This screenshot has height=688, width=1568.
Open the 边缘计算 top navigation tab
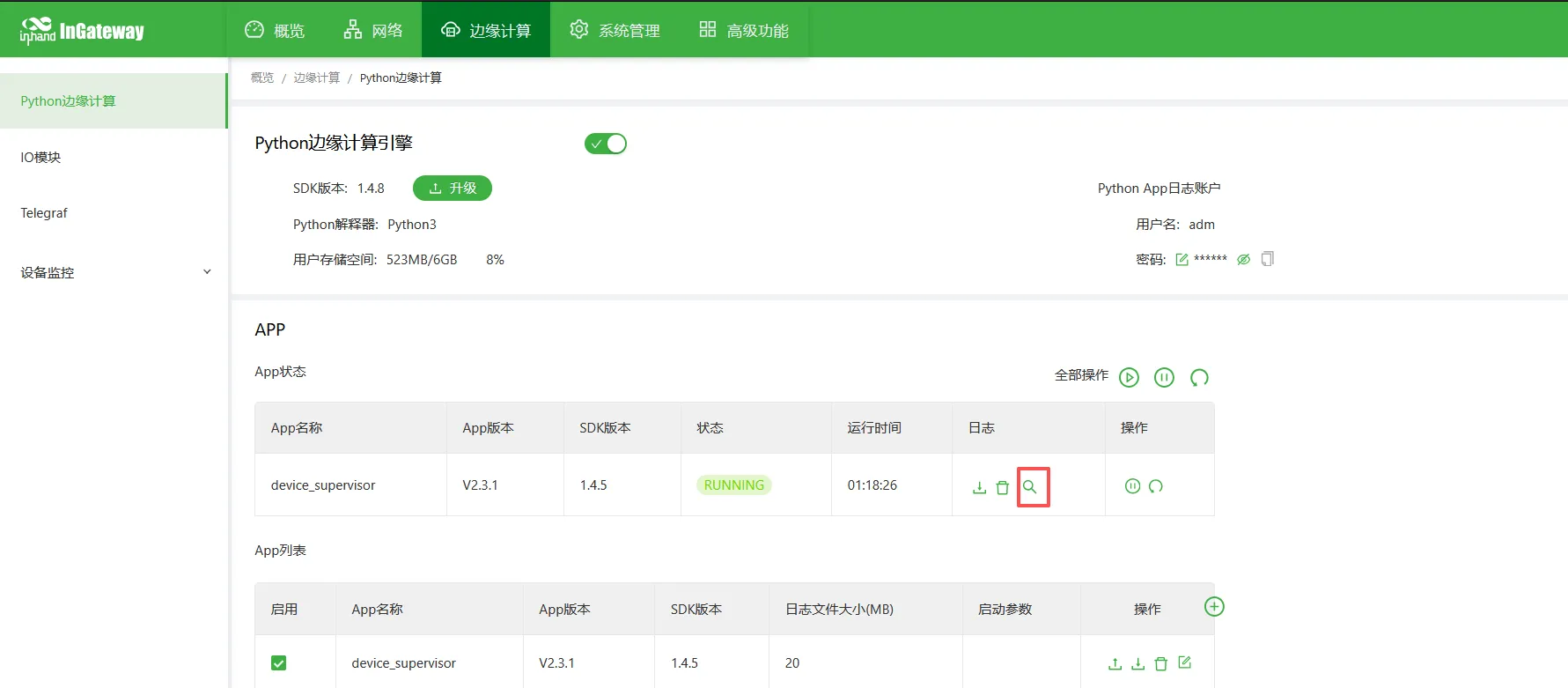pyautogui.click(x=486, y=30)
